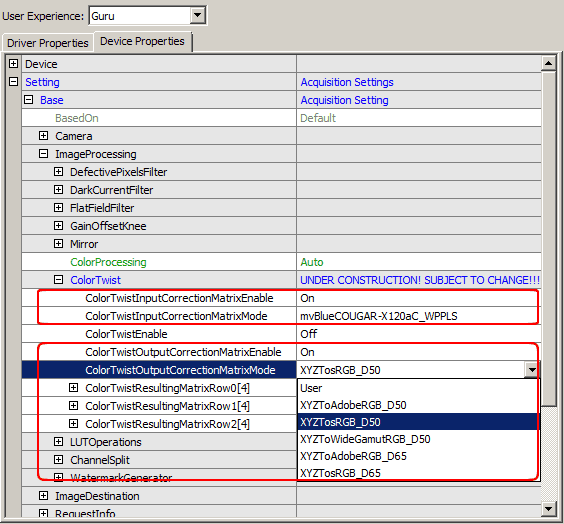Collapse the Base node
The height and width of the screenshot is (524, 564).
(28, 100)
